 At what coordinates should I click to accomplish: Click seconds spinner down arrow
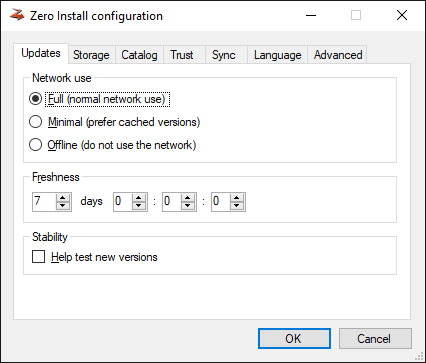[237, 206]
